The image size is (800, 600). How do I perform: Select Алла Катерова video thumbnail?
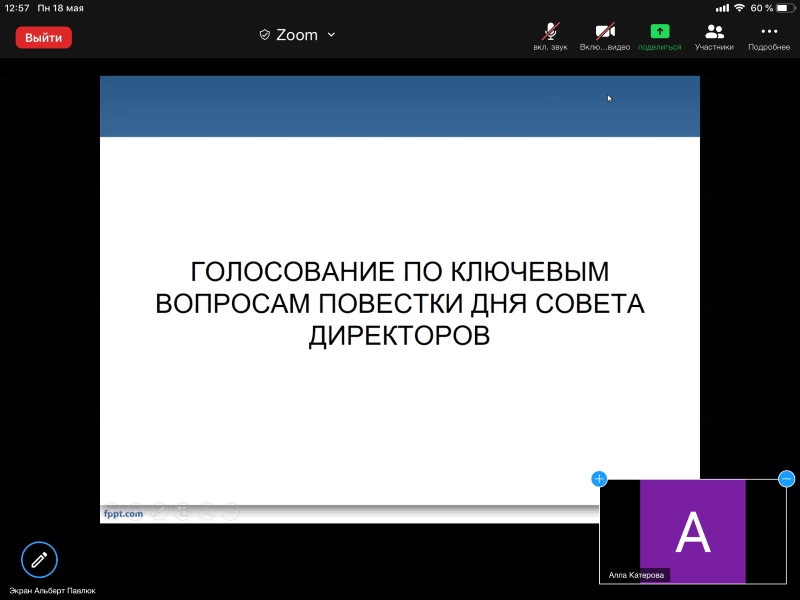point(693,531)
